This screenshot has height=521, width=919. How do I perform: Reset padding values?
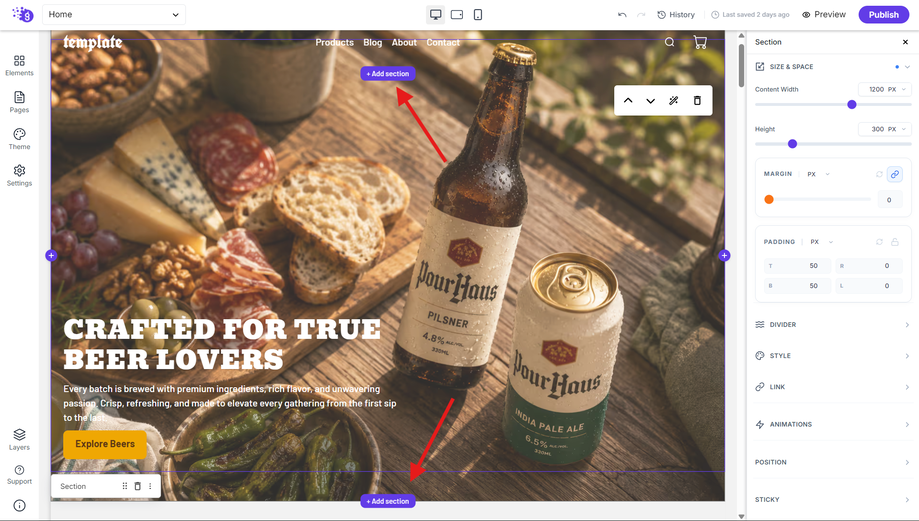click(879, 242)
